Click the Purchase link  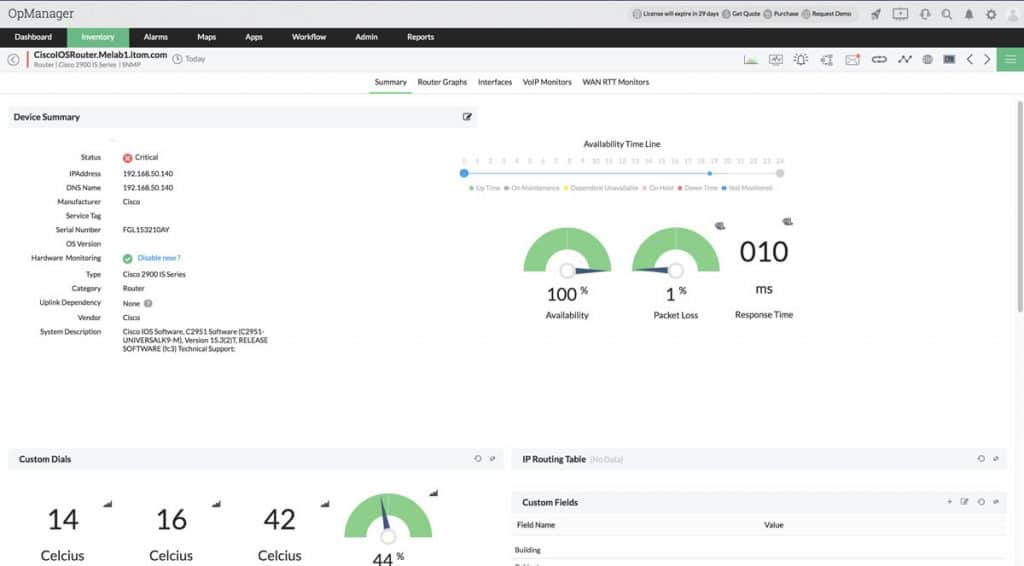(781, 14)
